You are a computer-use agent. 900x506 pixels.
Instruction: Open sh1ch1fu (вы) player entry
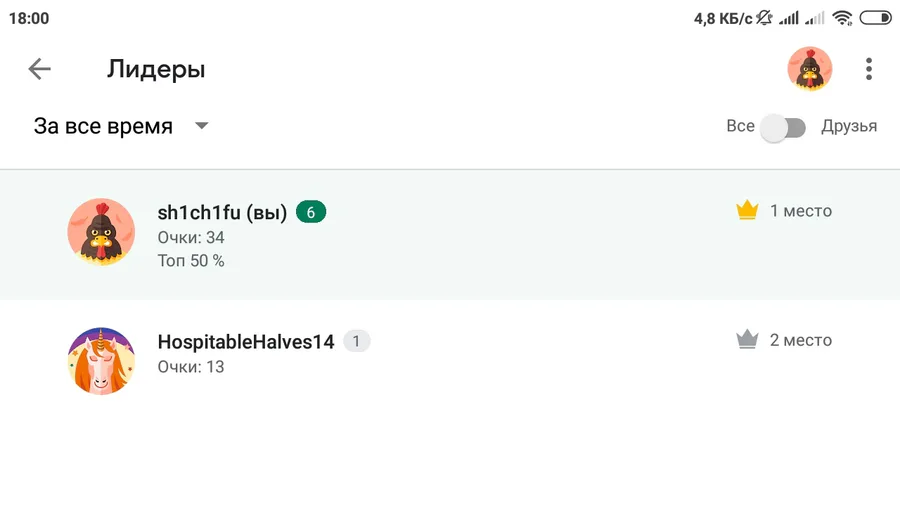tap(450, 234)
